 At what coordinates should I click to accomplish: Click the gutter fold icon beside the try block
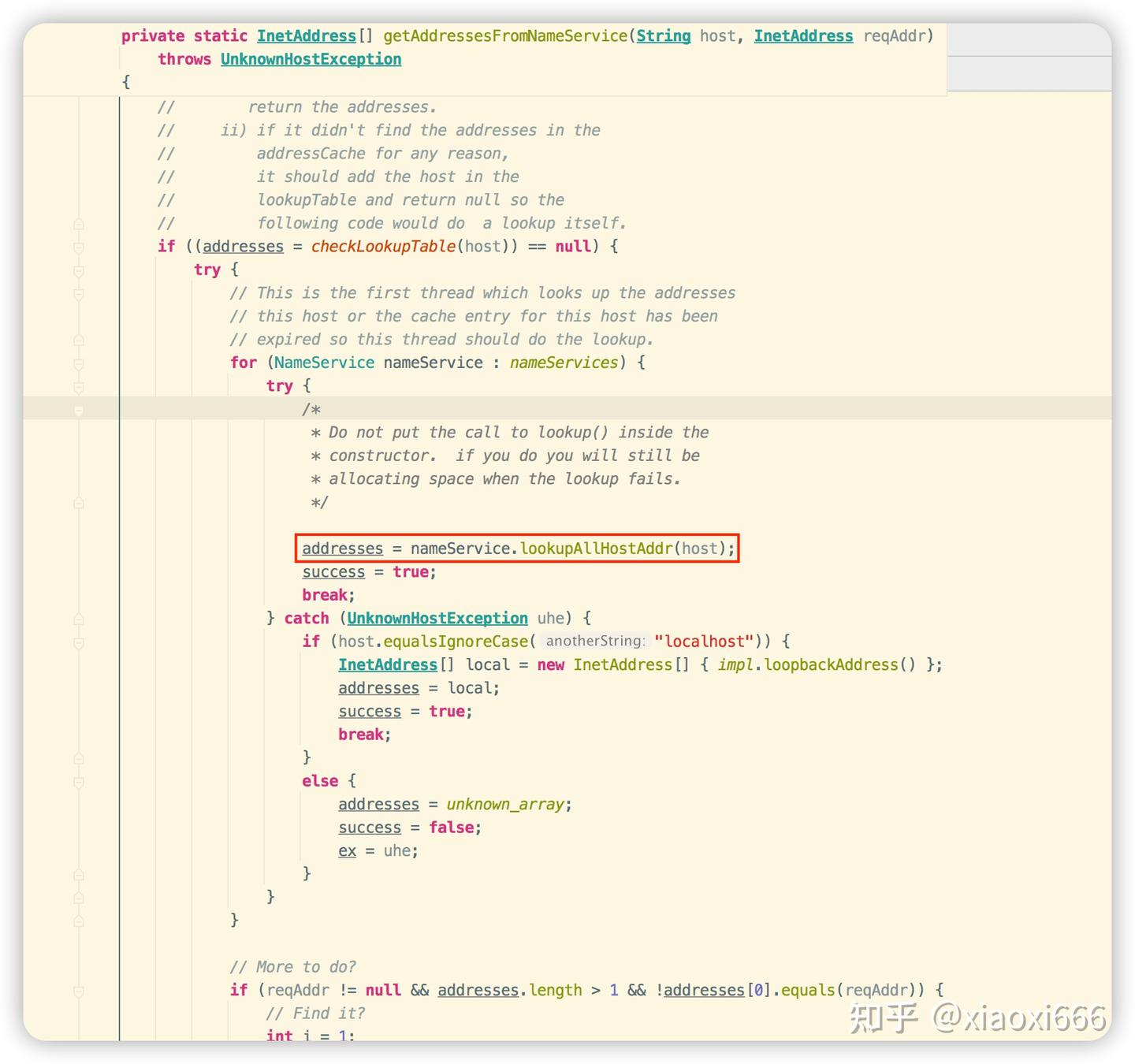point(77,270)
